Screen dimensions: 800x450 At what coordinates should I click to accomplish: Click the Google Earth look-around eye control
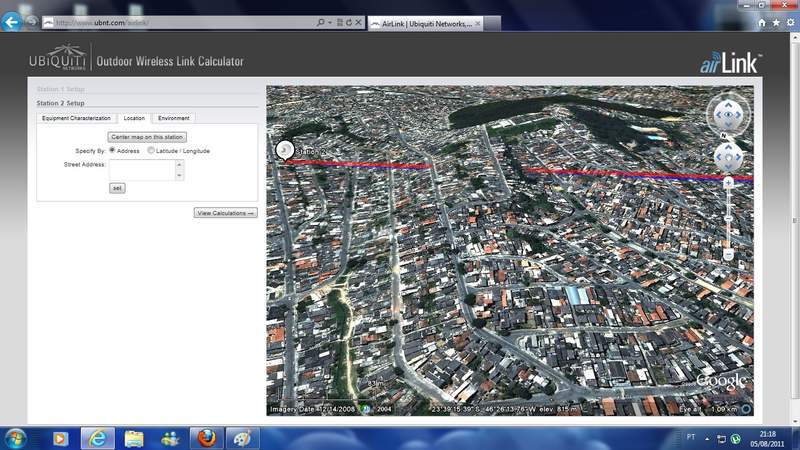pyautogui.click(x=728, y=114)
